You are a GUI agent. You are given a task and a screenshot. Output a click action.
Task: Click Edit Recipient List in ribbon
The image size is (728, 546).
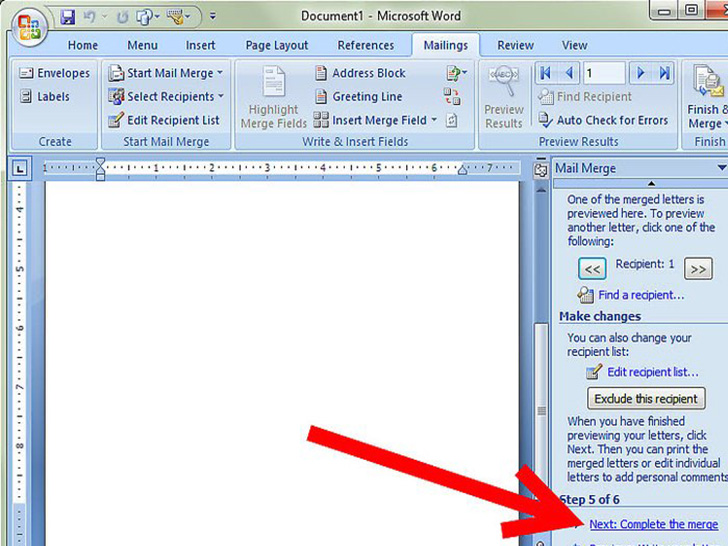pyautogui.click(x=163, y=120)
